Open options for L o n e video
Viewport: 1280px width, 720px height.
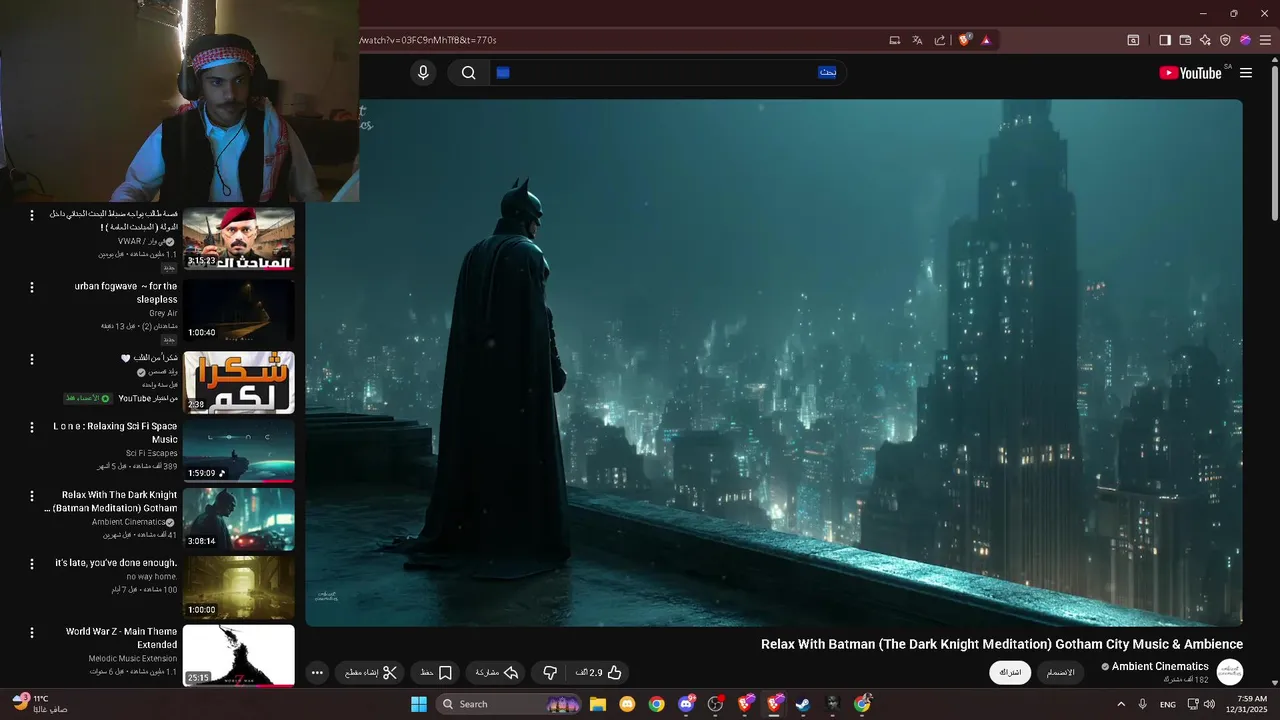tap(31, 427)
